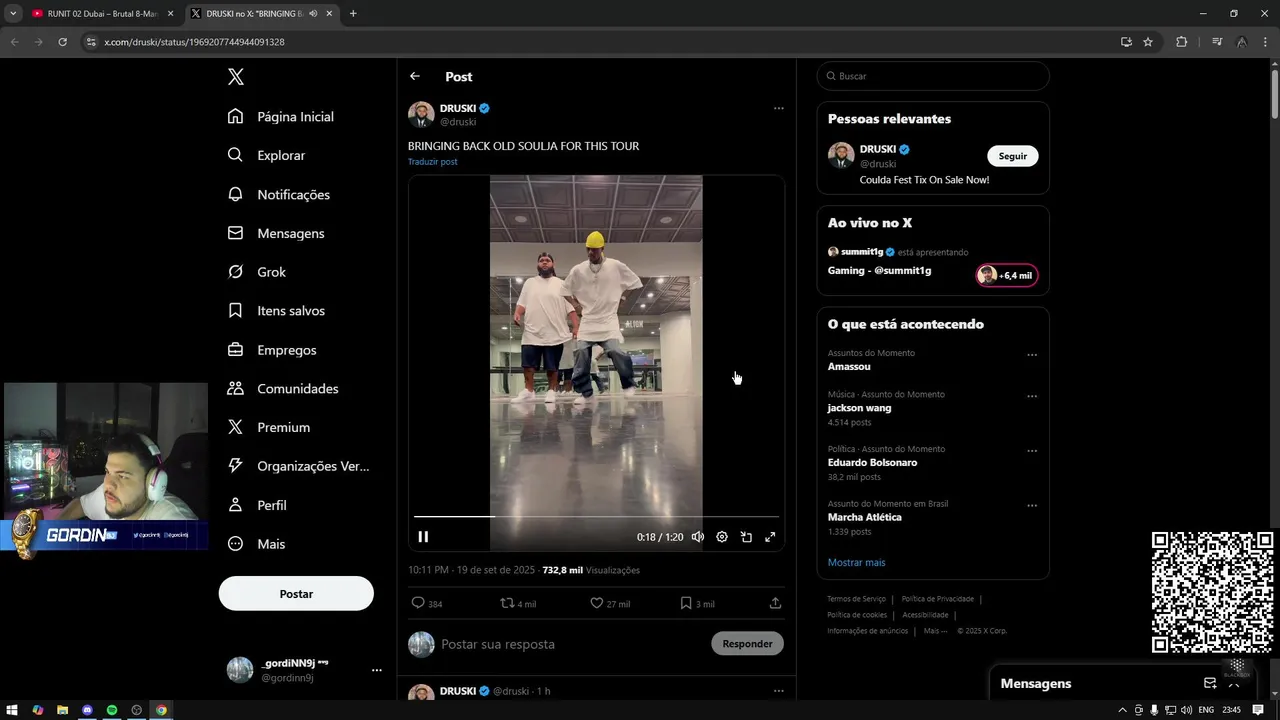Go back using the Post arrow

click(x=415, y=76)
